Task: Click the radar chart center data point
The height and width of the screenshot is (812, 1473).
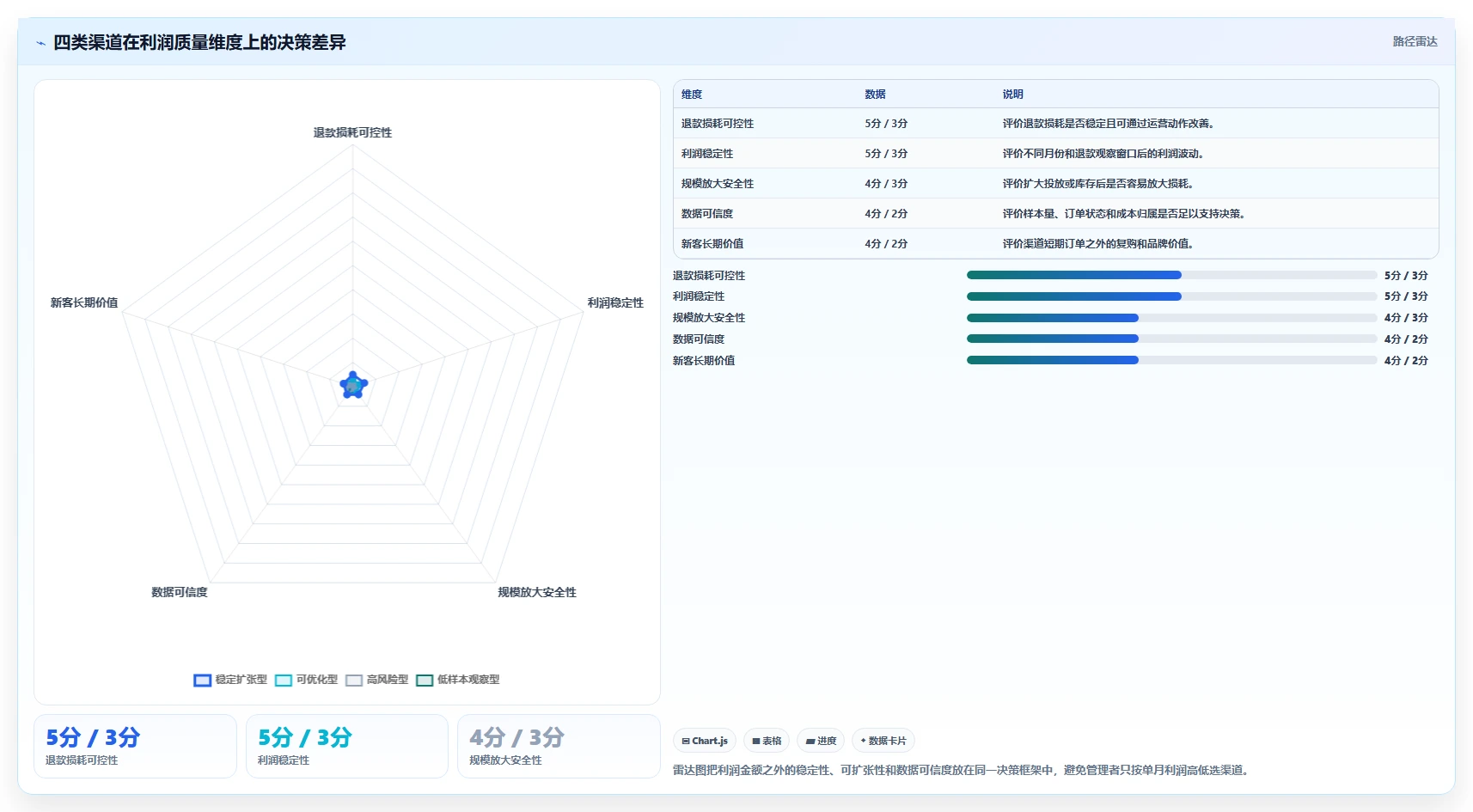Action: (x=353, y=386)
